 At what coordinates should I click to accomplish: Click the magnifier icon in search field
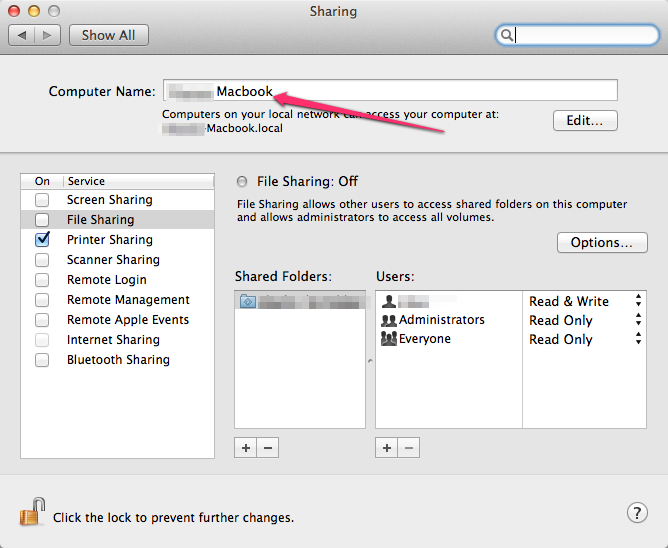[507, 35]
